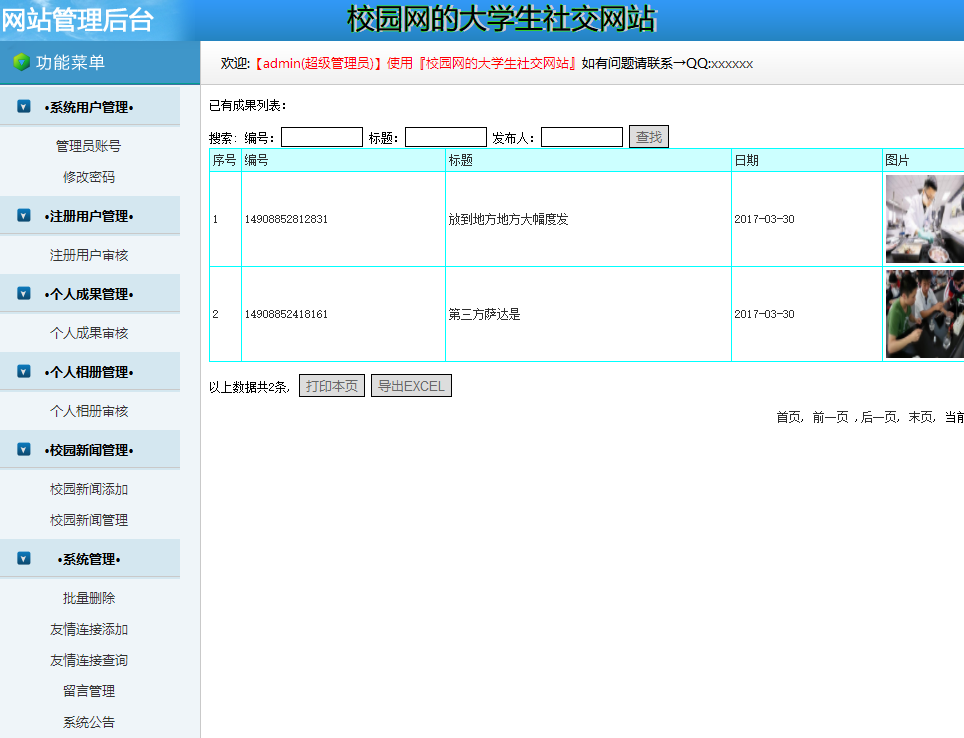Open 友情连接添加 page

(89, 630)
